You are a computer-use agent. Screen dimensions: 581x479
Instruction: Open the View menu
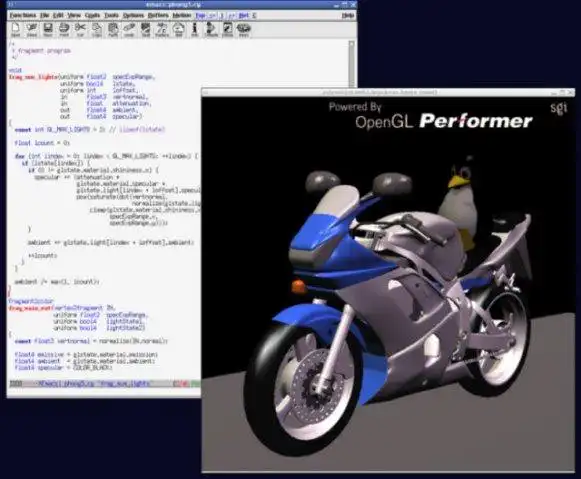coord(74,15)
